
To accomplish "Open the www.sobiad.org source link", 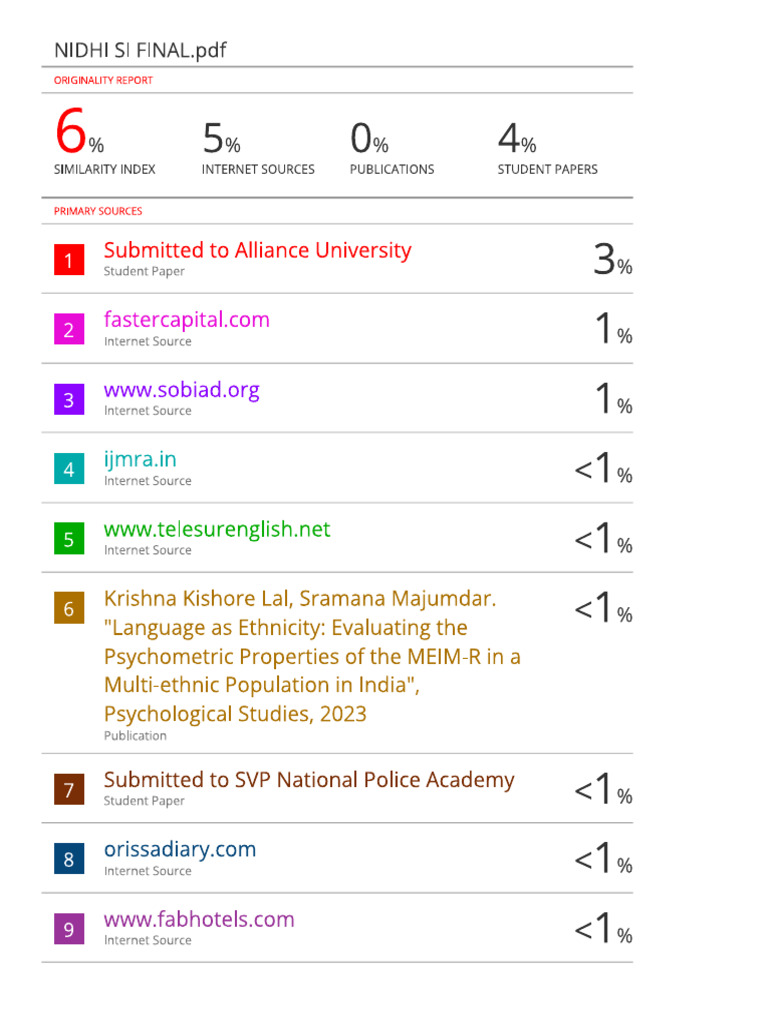I will coord(181,390).
